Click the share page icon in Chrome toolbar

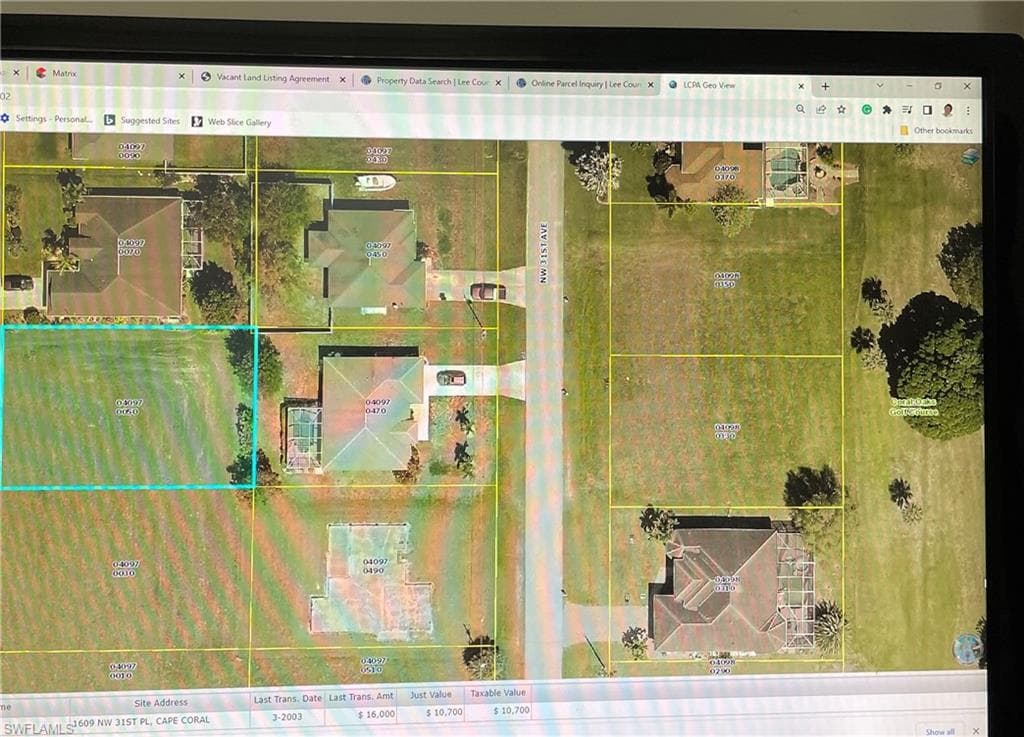821,109
